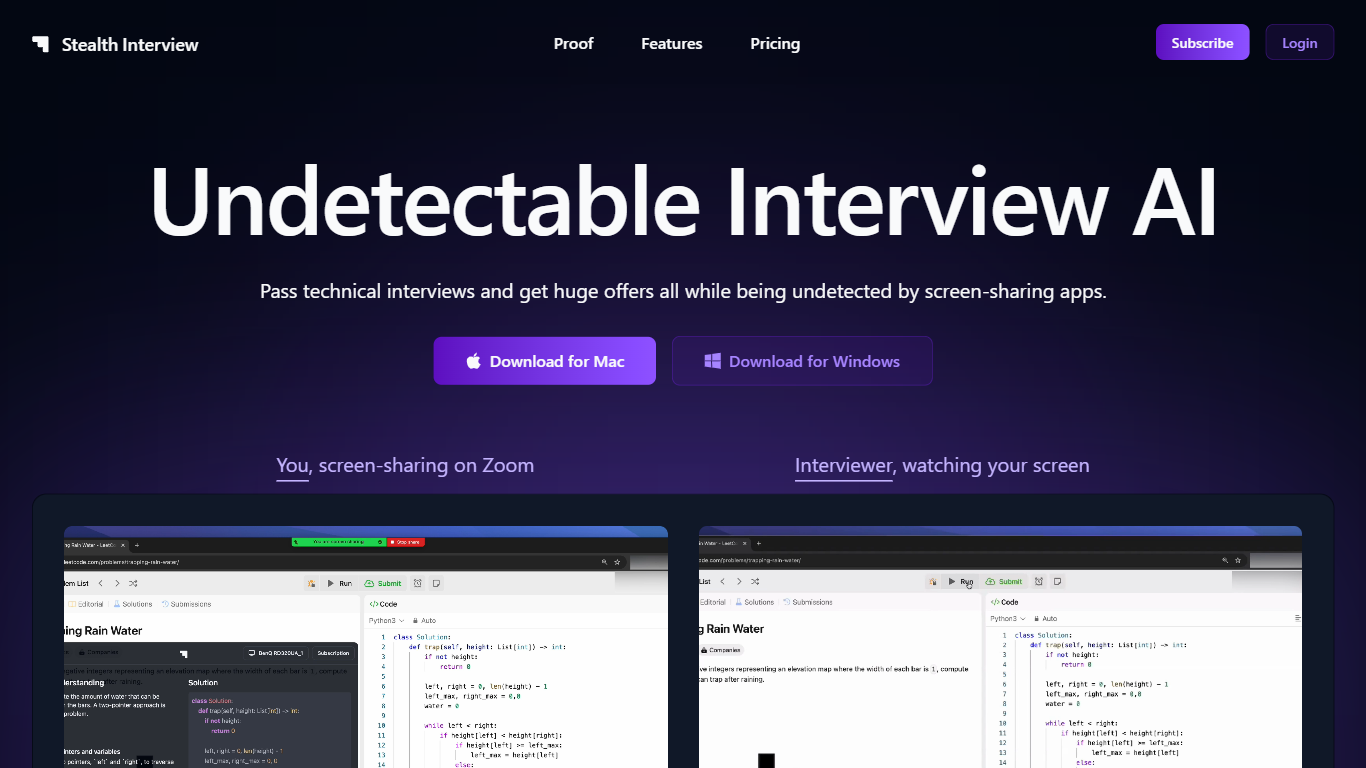Click the Auto lock label in Interviewer preview

[x=1045, y=618]
